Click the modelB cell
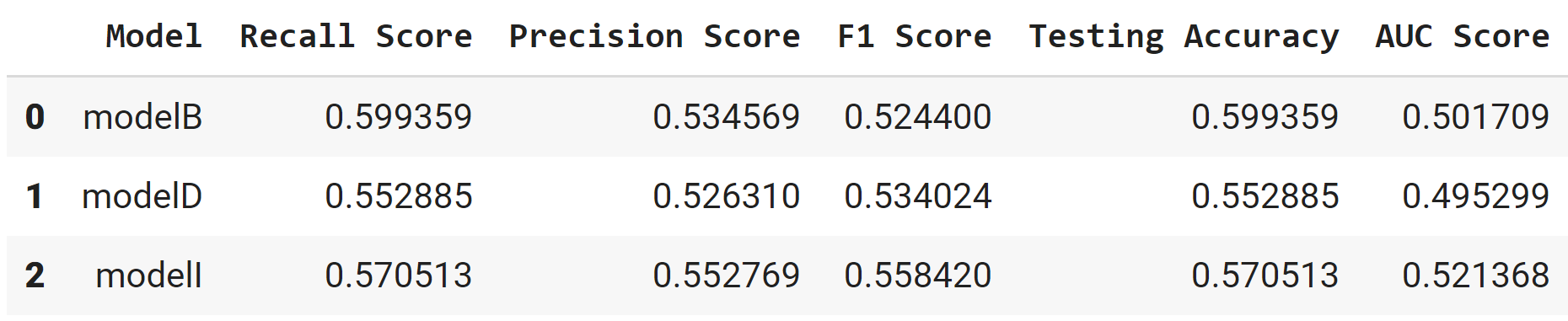 (142, 117)
